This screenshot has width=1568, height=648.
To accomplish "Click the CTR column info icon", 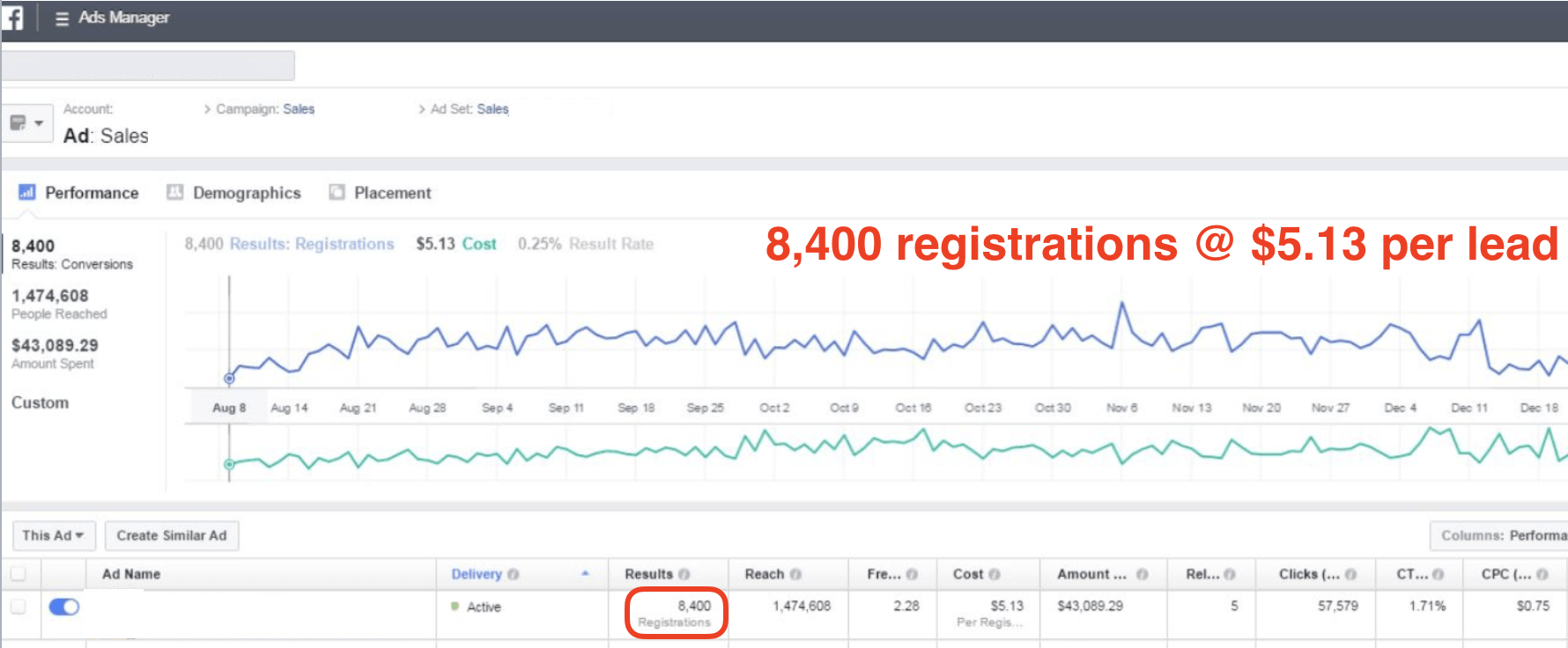I will click(1439, 574).
